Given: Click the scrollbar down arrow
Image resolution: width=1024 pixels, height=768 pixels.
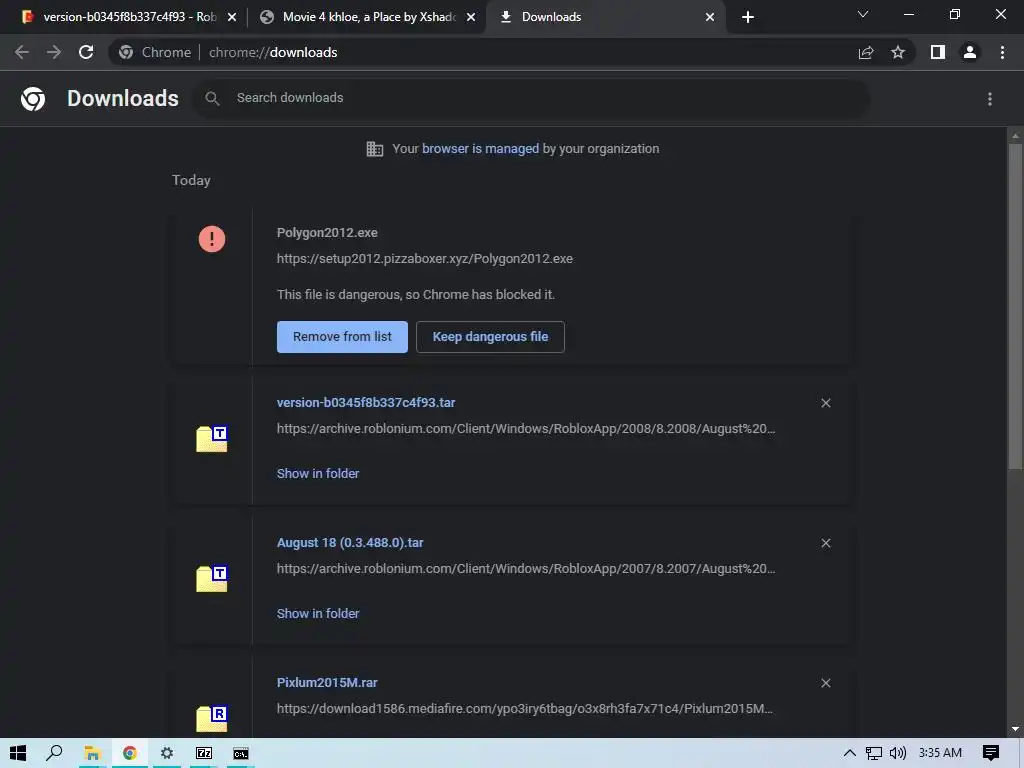Looking at the screenshot, I should coord(1015,729).
